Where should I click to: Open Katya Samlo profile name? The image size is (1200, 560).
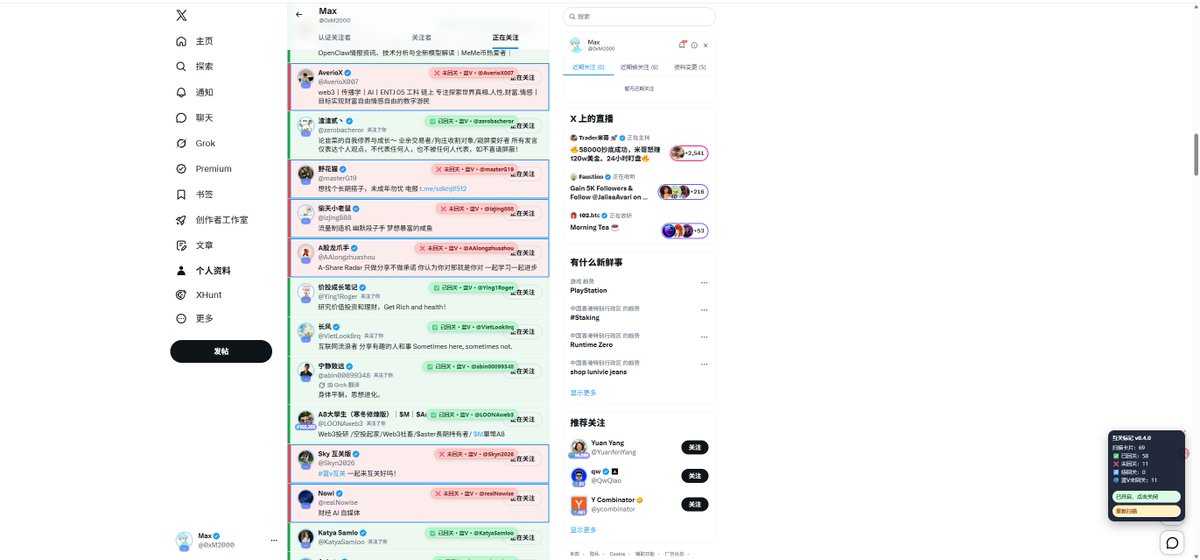[339, 533]
